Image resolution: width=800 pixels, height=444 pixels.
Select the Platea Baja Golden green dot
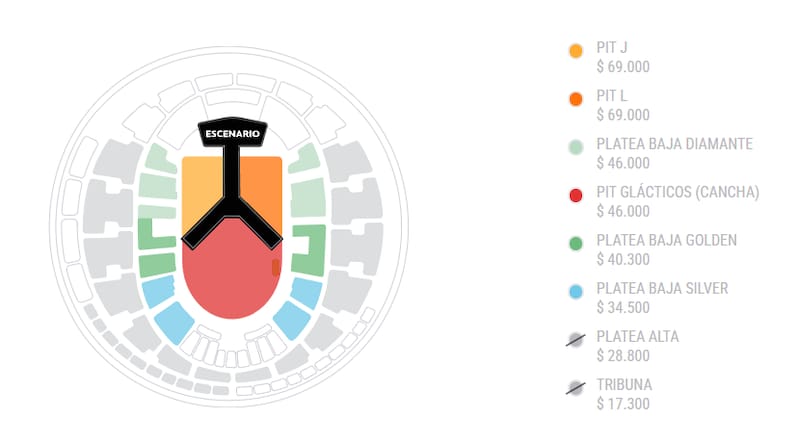click(x=575, y=243)
